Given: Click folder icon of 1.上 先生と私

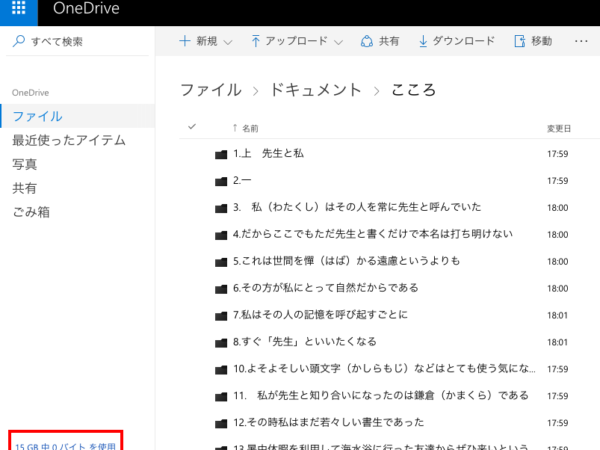Looking at the screenshot, I should tap(221, 154).
